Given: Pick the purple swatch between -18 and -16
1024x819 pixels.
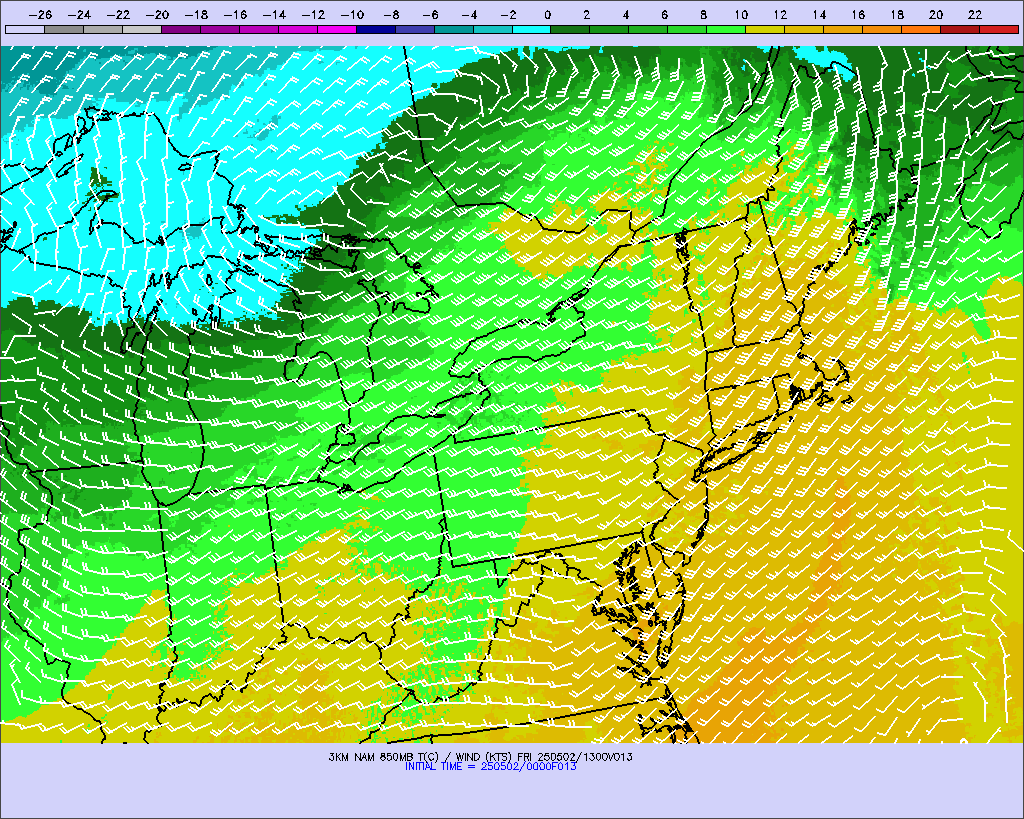Looking at the screenshot, I should [220, 29].
